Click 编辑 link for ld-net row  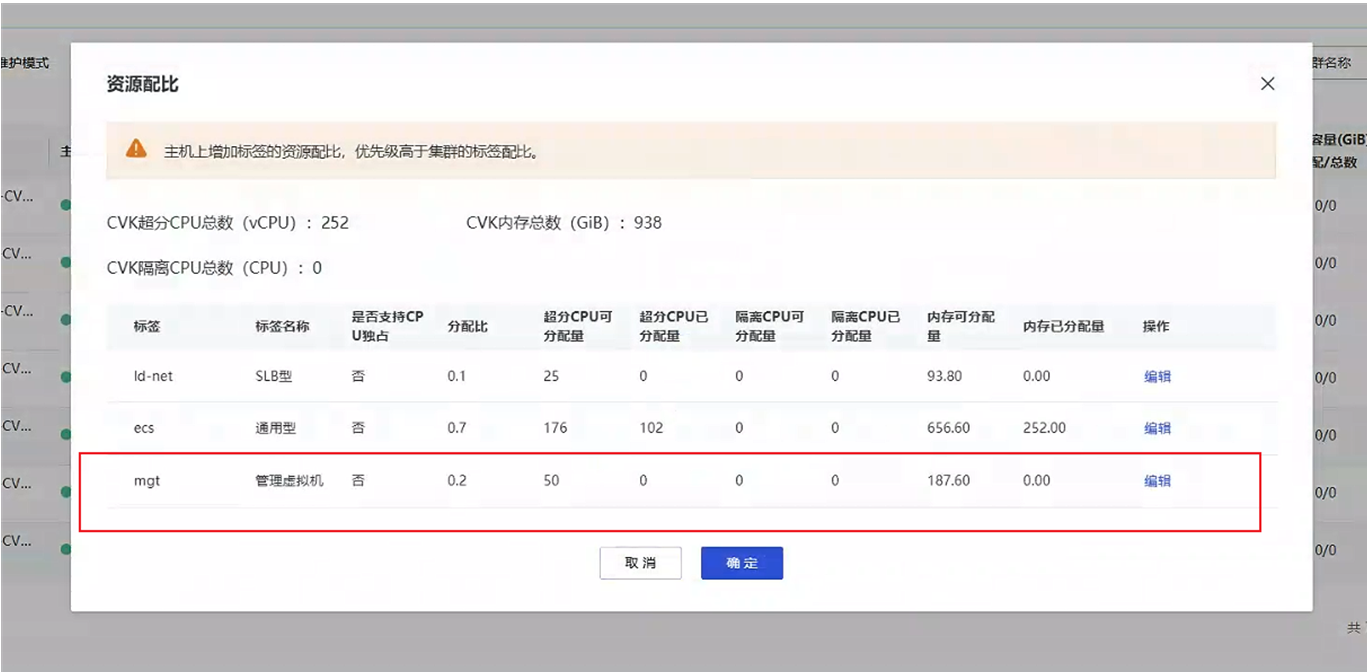pos(1157,377)
